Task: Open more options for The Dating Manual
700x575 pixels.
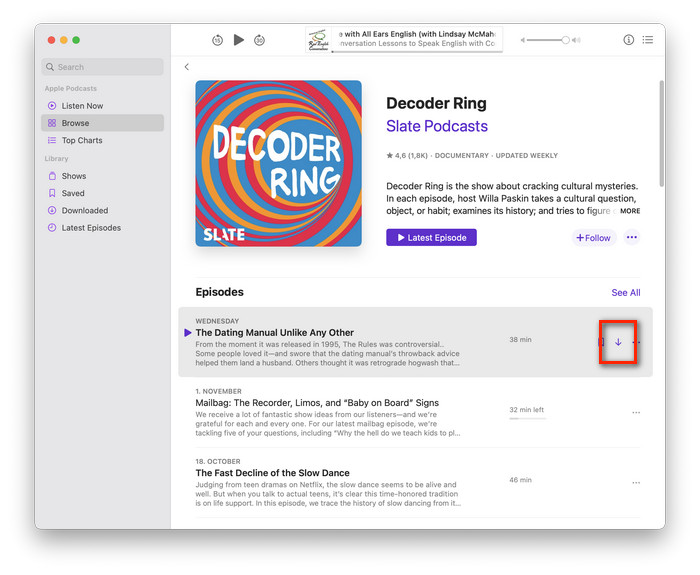Action: (x=636, y=342)
